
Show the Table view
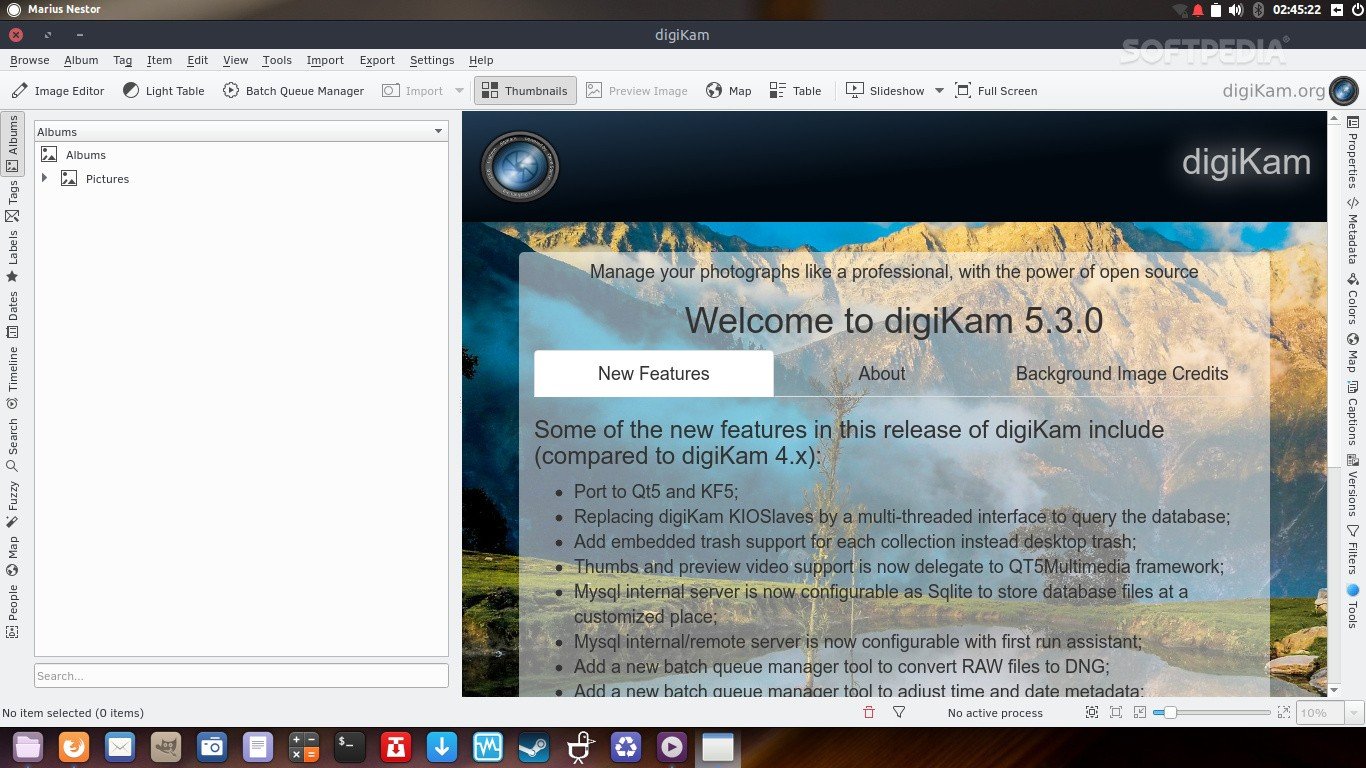[795, 91]
